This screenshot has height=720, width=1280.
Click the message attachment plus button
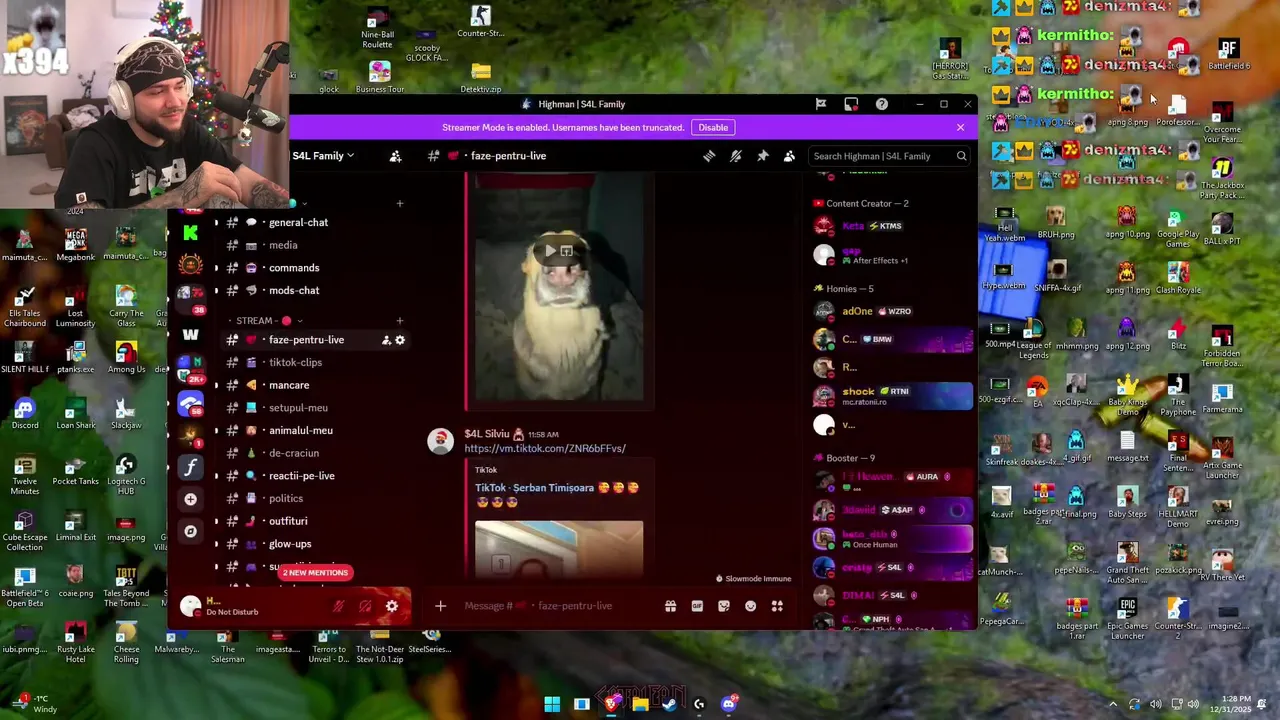click(x=440, y=606)
